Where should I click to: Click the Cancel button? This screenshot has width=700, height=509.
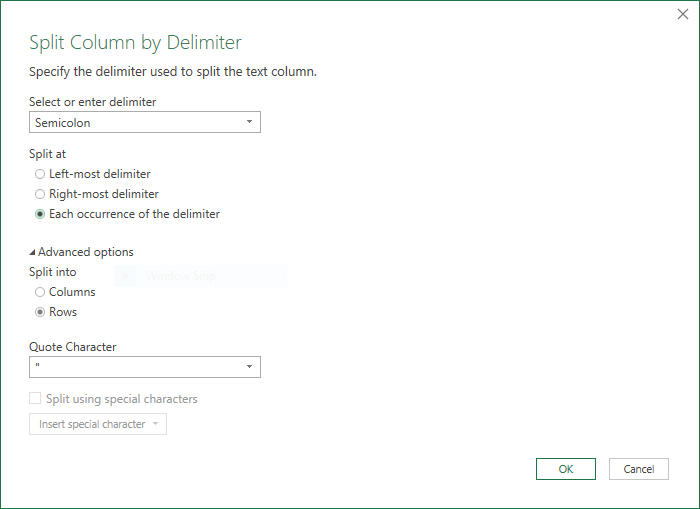[638, 469]
